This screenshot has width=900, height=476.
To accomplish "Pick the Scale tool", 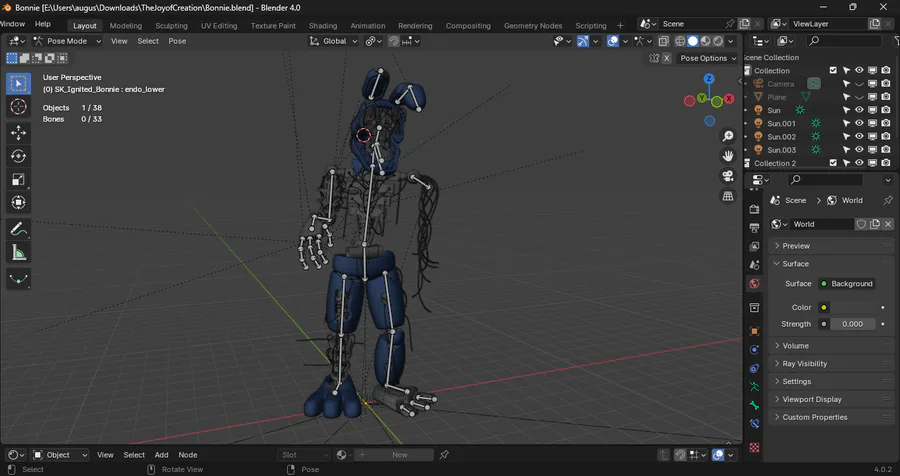I will (x=18, y=179).
